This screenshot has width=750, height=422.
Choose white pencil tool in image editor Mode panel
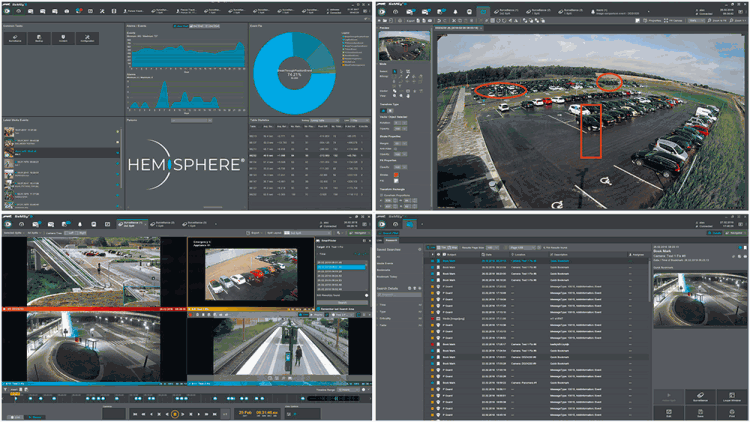pos(408,76)
